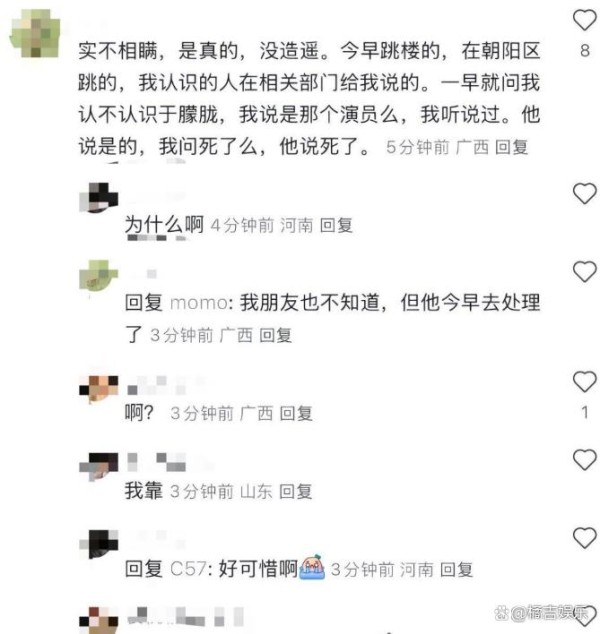
Task: Open avatar of 啊？ commenter
Action: (x=99, y=389)
